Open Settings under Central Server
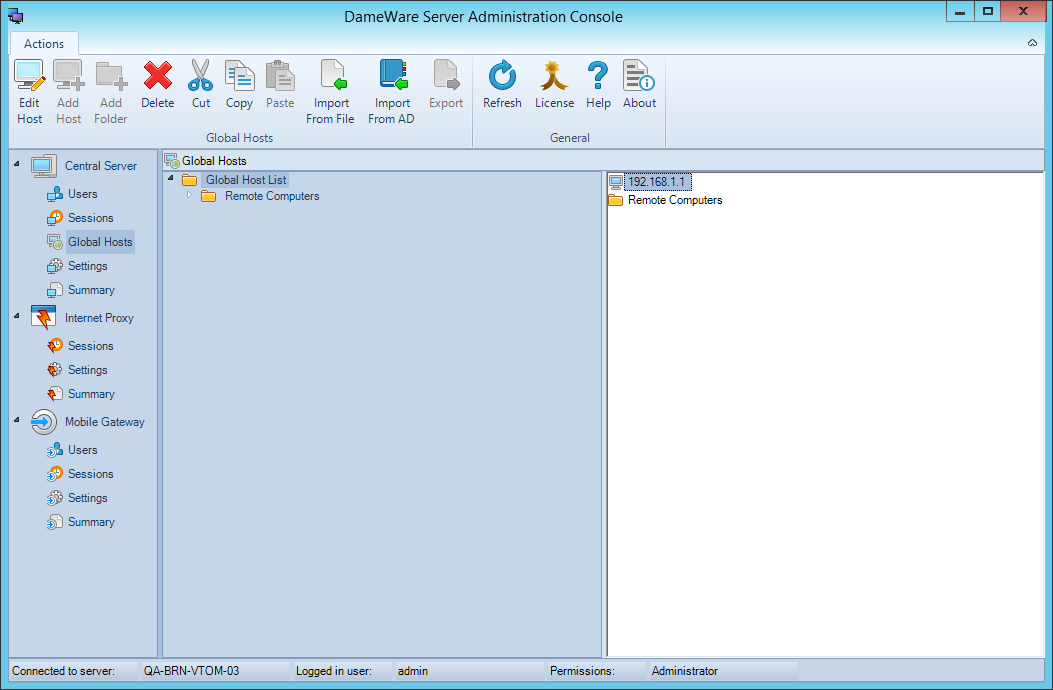 point(87,266)
